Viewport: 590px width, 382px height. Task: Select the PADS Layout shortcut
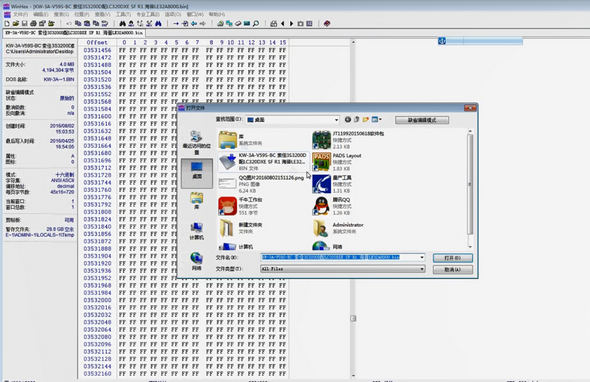[337, 162]
